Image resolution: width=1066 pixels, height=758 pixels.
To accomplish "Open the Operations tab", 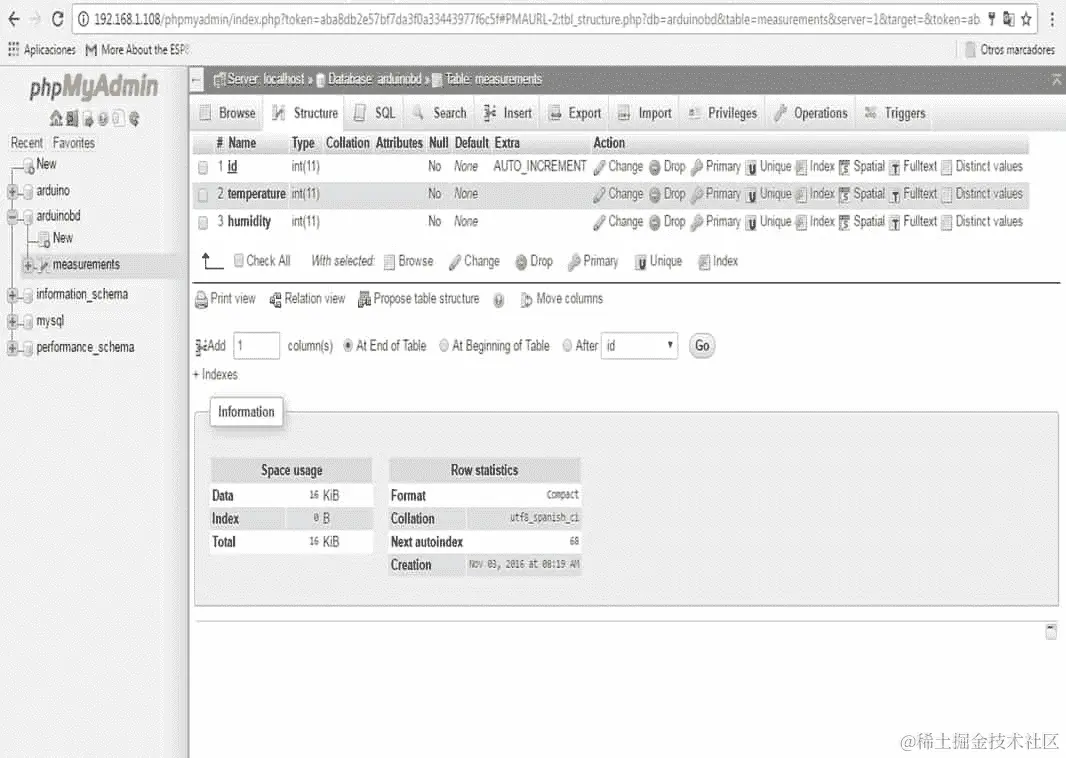I will tap(811, 114).
